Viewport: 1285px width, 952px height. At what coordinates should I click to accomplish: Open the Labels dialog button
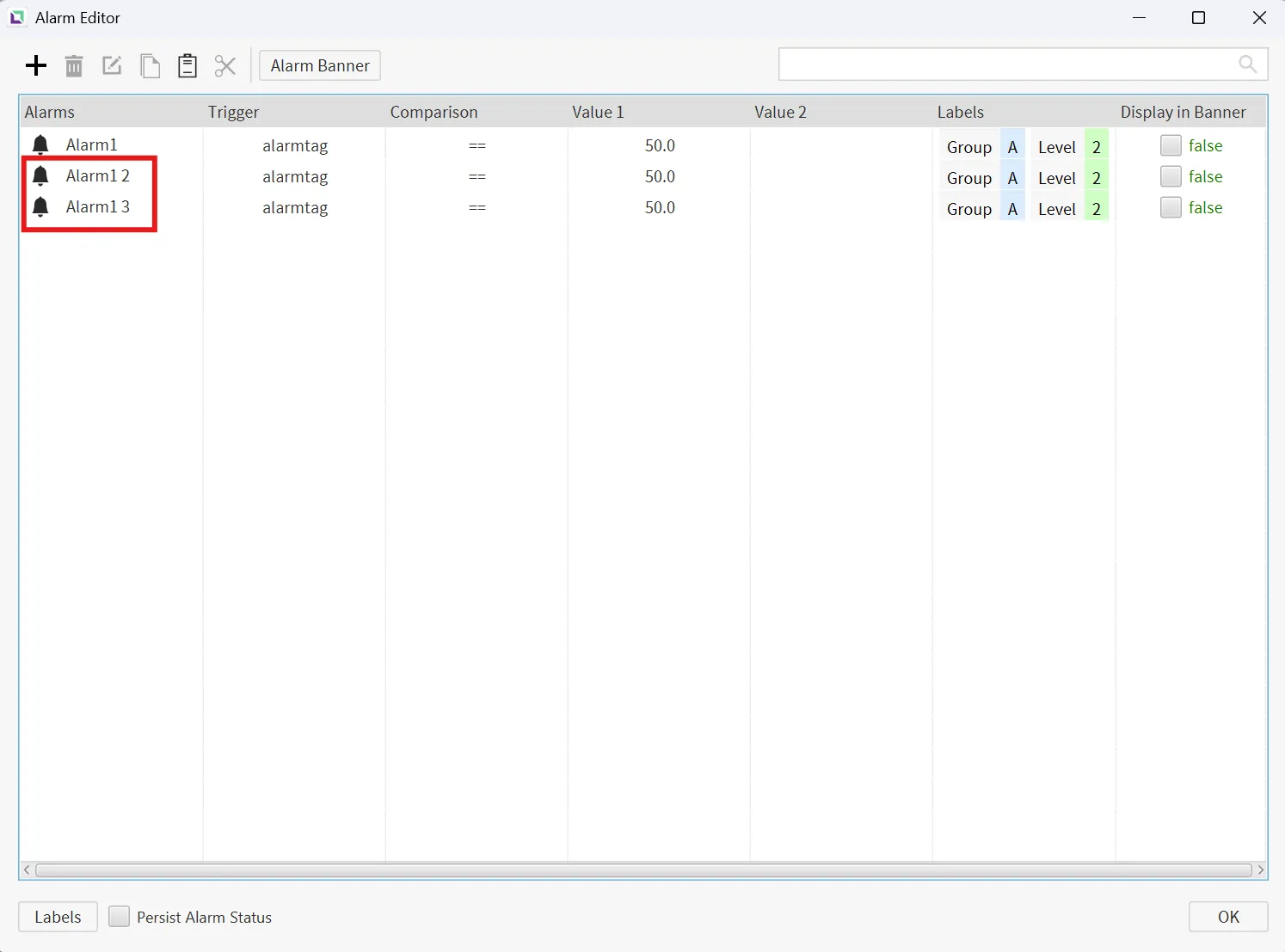tap(58, 917)
